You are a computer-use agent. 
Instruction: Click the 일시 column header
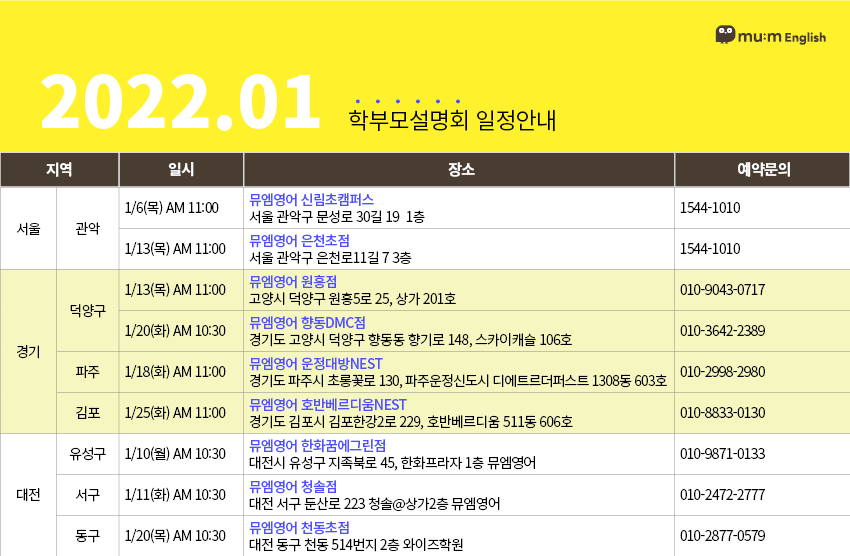[x=181, y=170]
